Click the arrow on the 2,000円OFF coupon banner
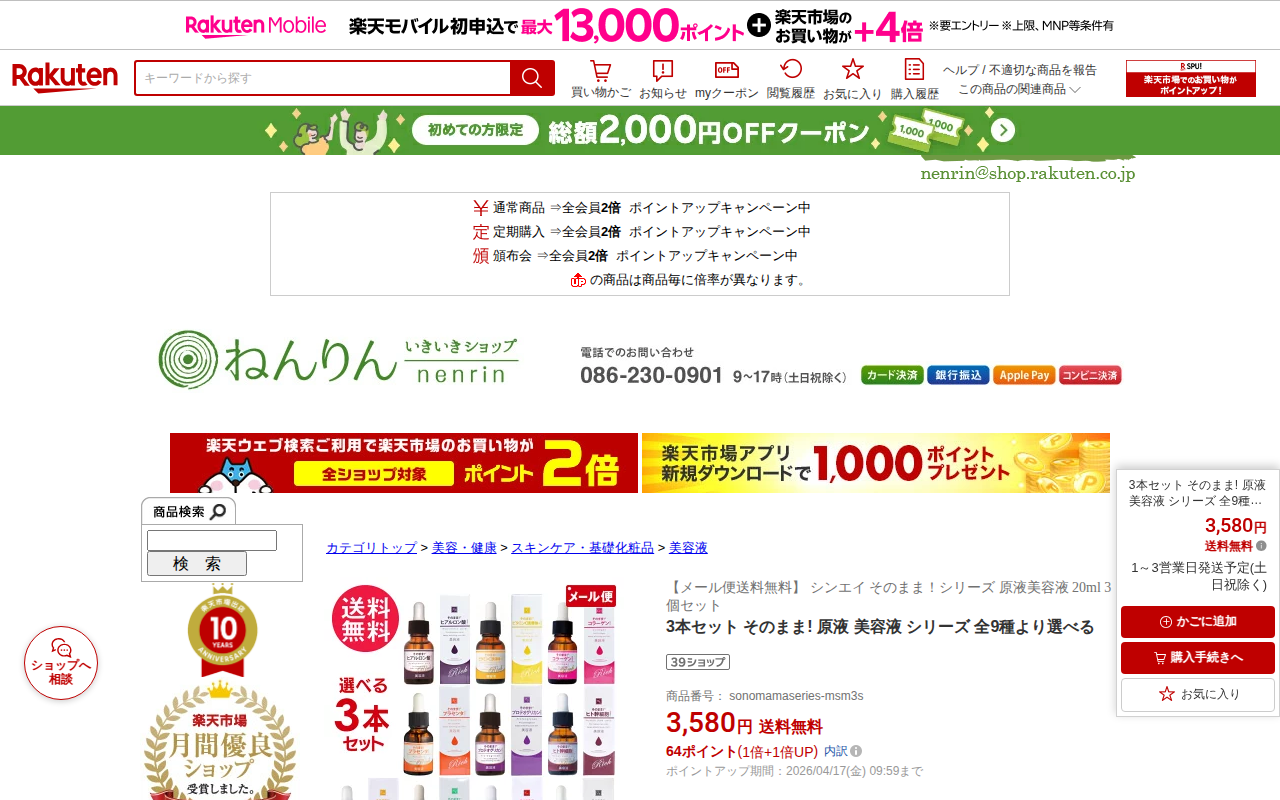Image resolution: width=1280 pixels, height=800 pixels. (1003, 131)
